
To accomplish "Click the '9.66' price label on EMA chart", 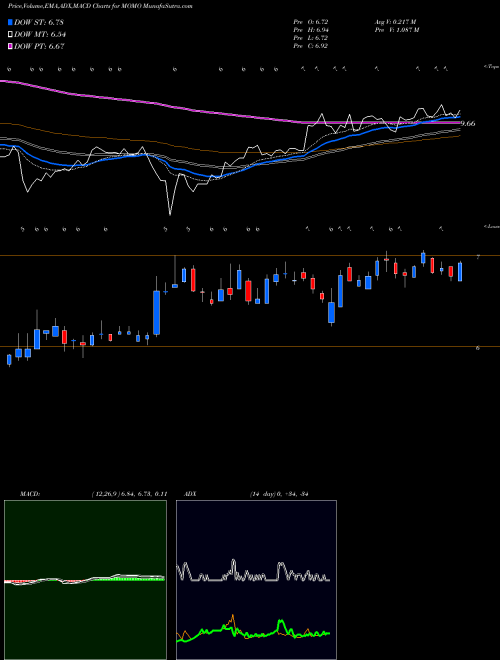I will [x=468, y=123].
